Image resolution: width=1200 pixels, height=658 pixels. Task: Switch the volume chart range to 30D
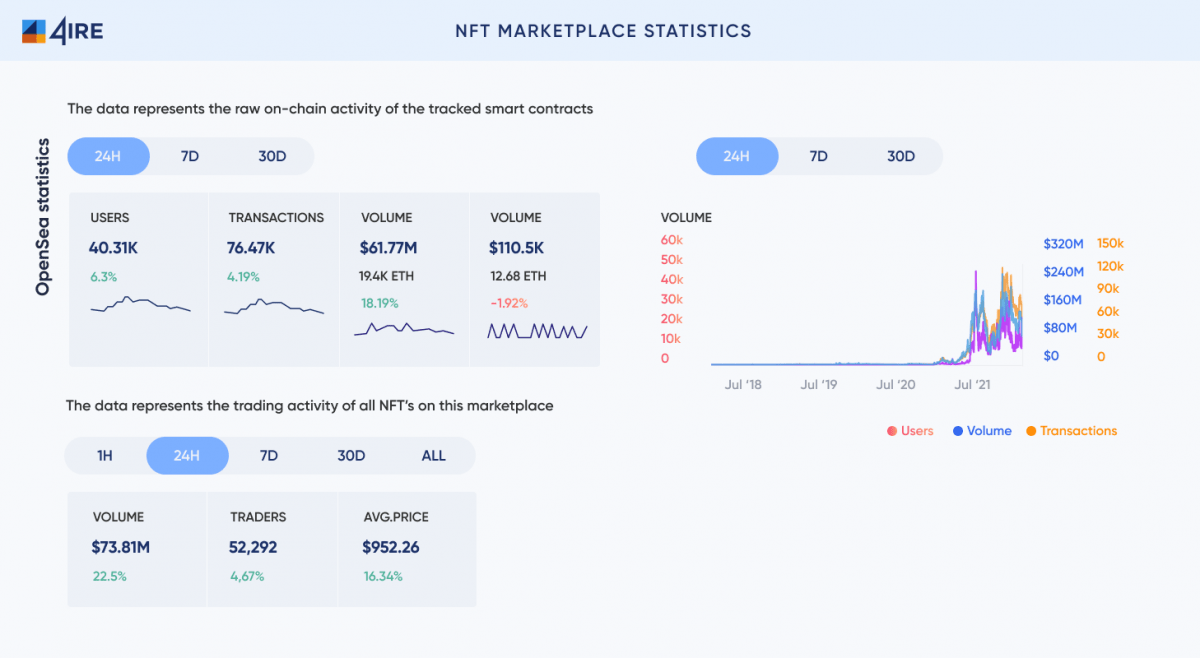(901, 157)
